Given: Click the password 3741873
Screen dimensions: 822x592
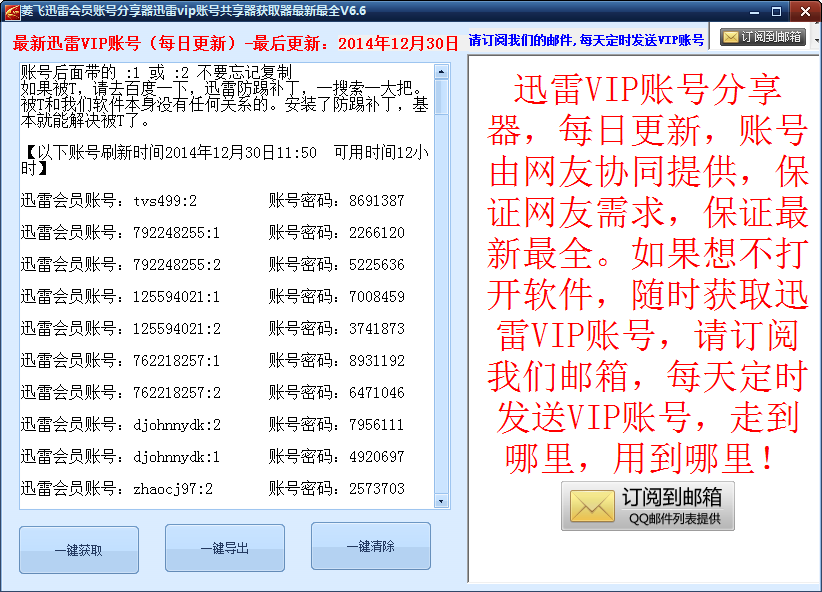Looking at the screenshot, I should pyautogui.click(x=377, y=329).
